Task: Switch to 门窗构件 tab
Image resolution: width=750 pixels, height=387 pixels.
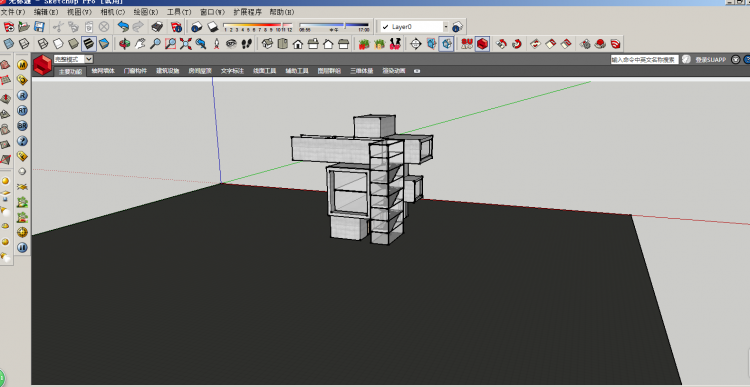Action: (135, 71)
